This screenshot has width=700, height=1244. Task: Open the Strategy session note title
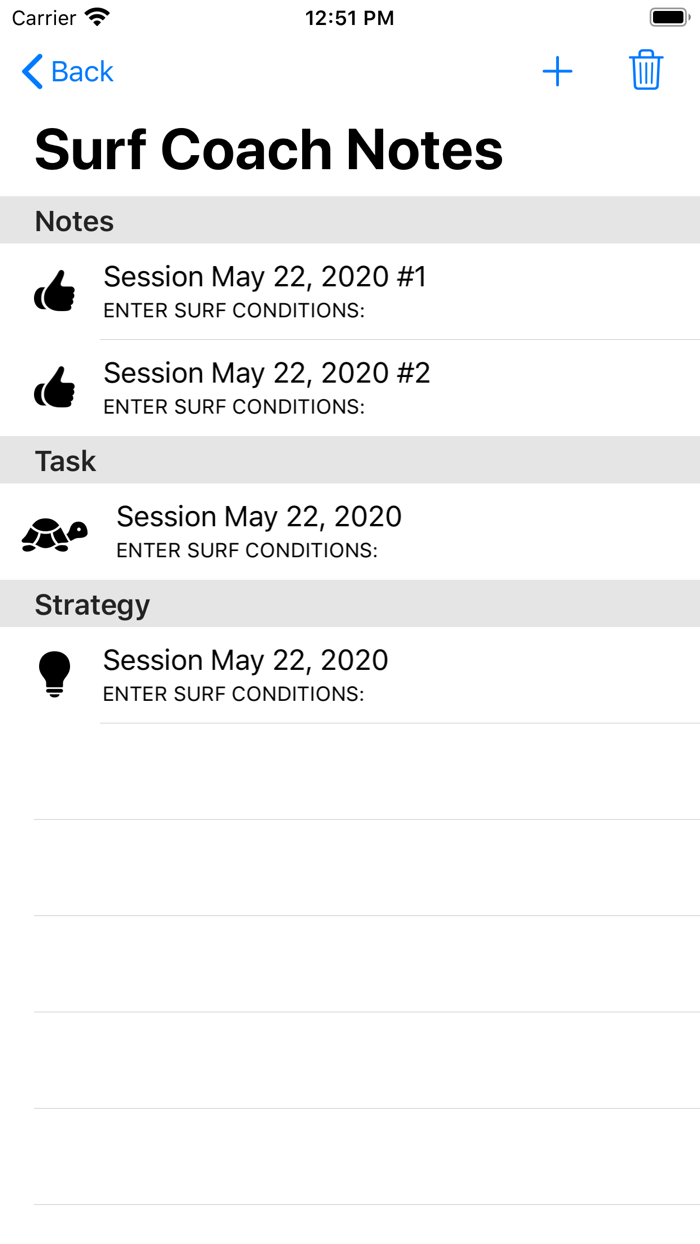[x=246, y=660]
